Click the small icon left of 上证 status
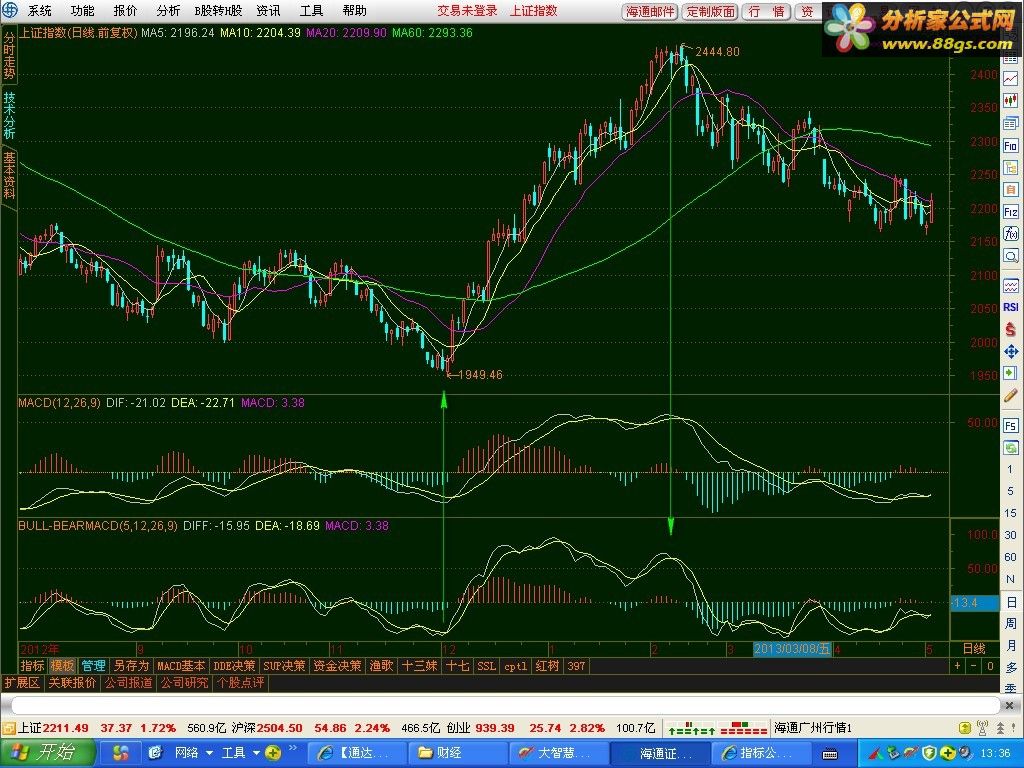1024x768 pixels. point(8,728)
